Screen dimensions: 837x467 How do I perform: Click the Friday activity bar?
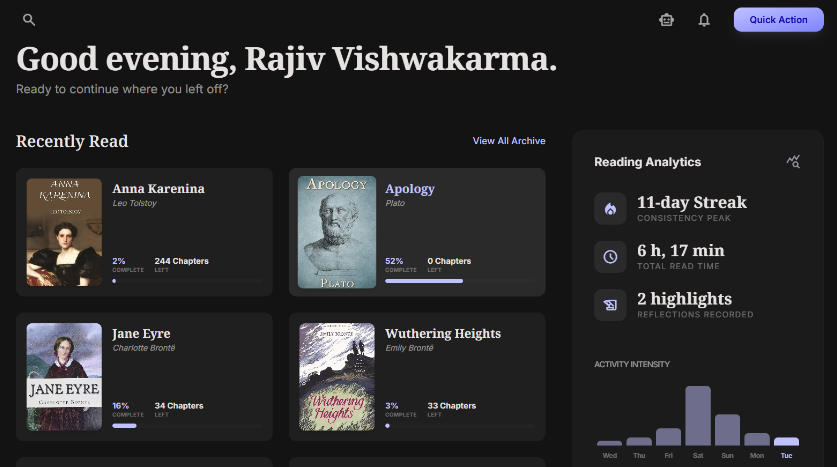click(668, 437)
